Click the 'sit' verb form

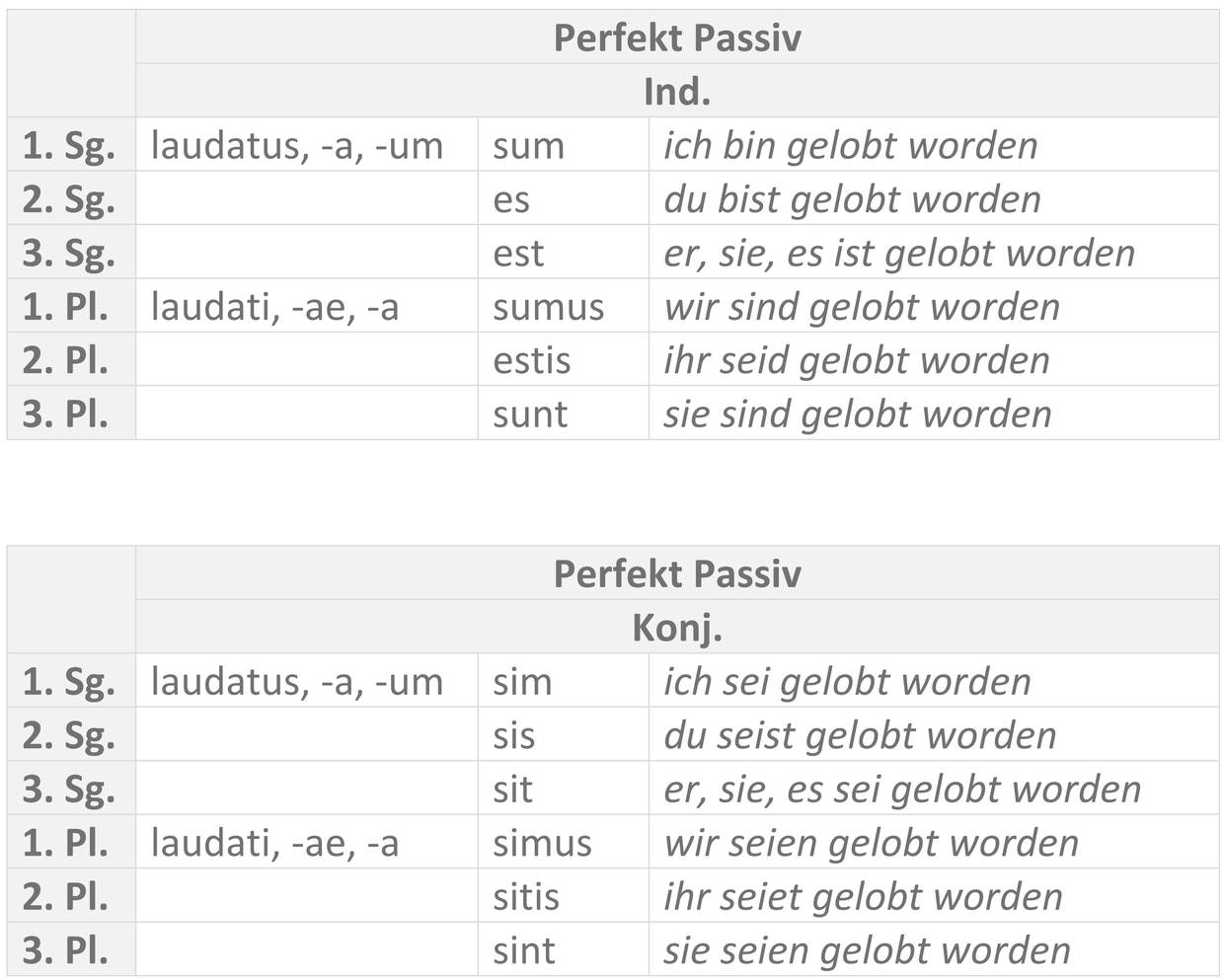[x=512, y=790]
